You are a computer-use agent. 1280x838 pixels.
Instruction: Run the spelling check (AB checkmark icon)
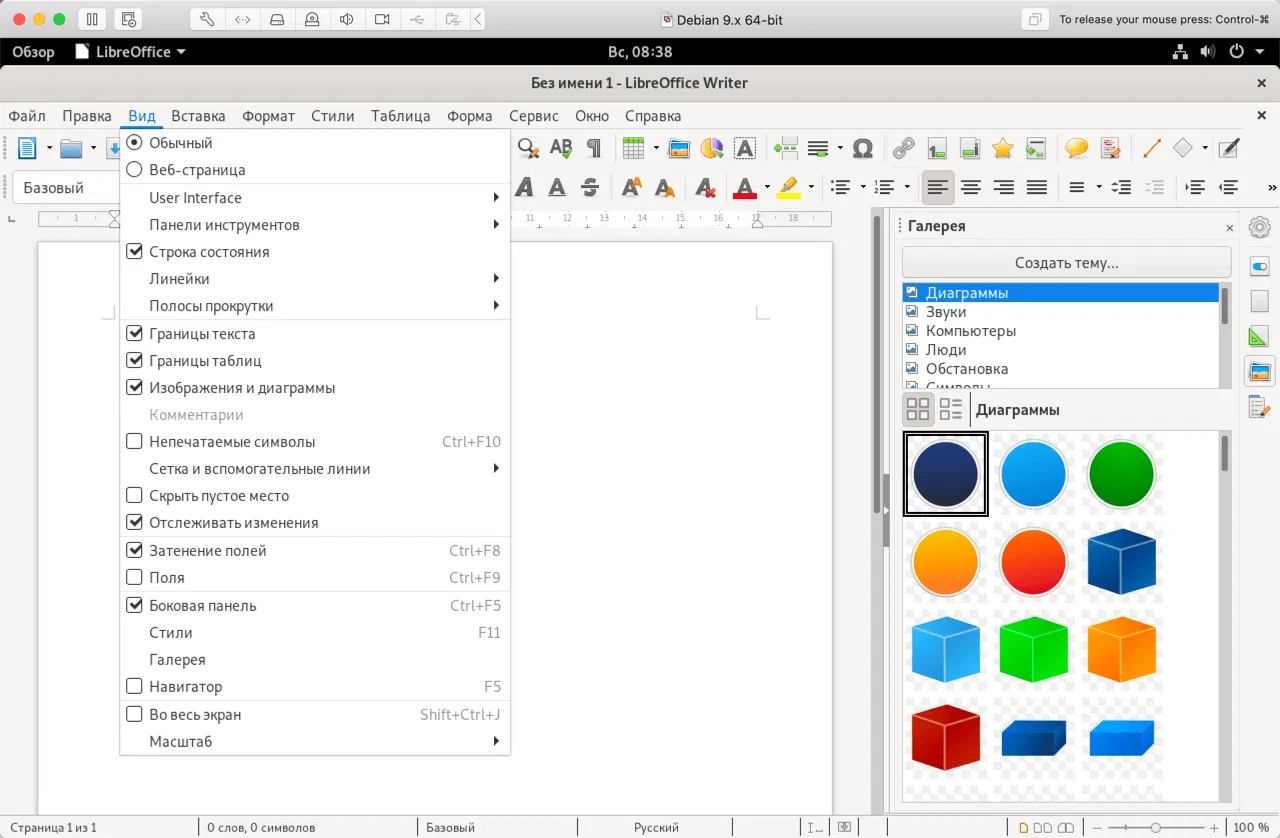561,149
